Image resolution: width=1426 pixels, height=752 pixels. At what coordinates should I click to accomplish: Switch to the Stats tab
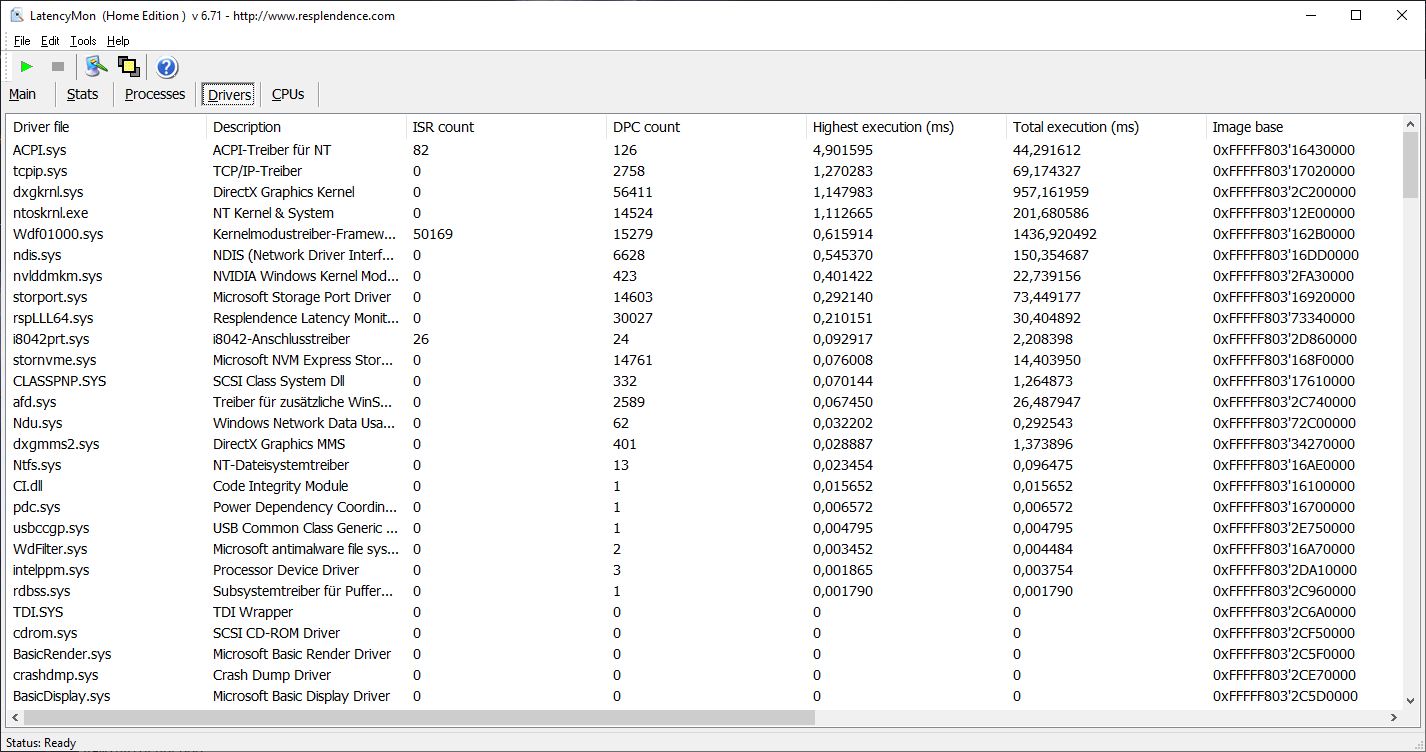[x=83, y=94]
